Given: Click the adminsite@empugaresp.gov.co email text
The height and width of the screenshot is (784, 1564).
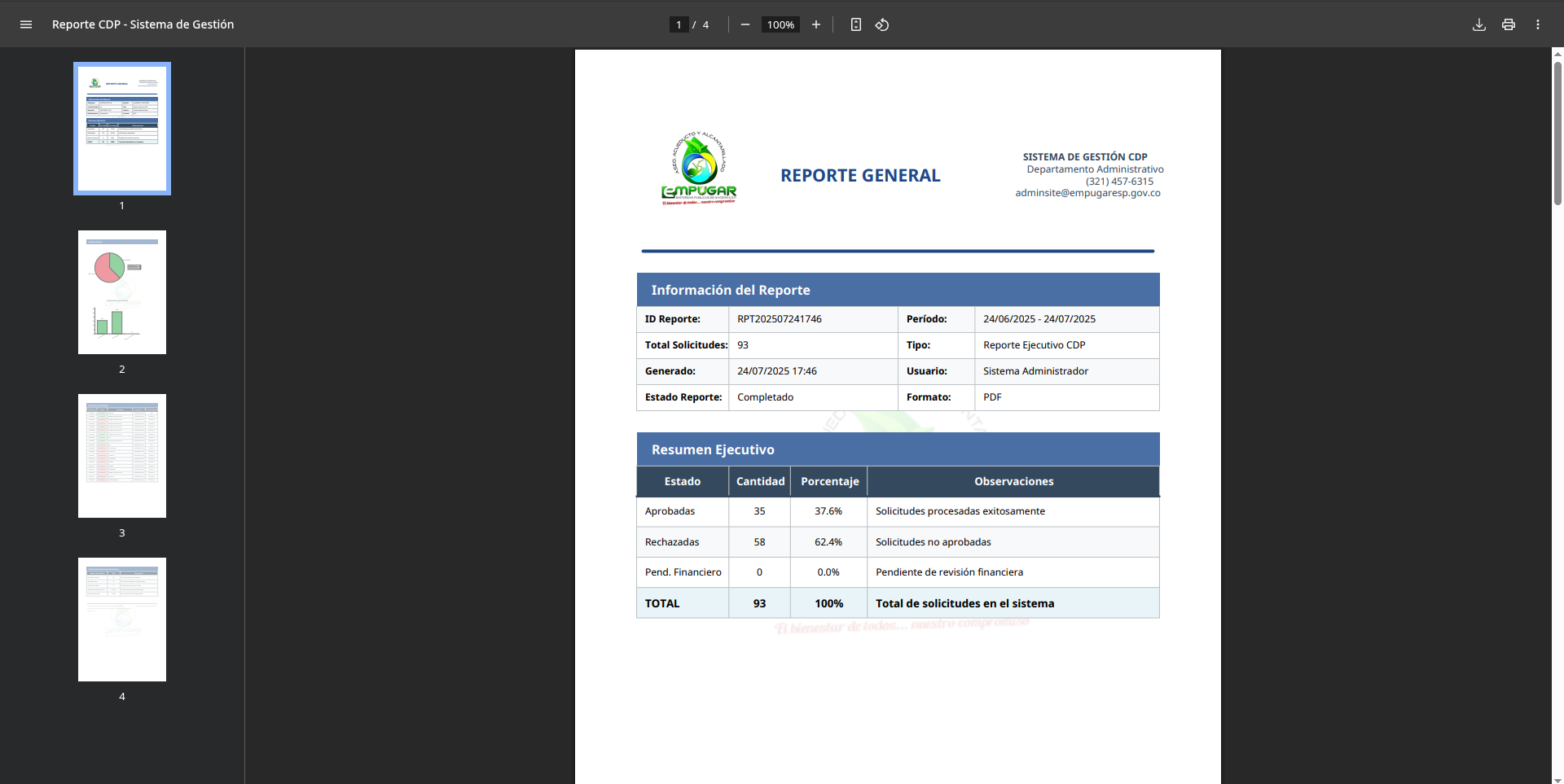Looking at the screenshot, I should click(1087, 193).
